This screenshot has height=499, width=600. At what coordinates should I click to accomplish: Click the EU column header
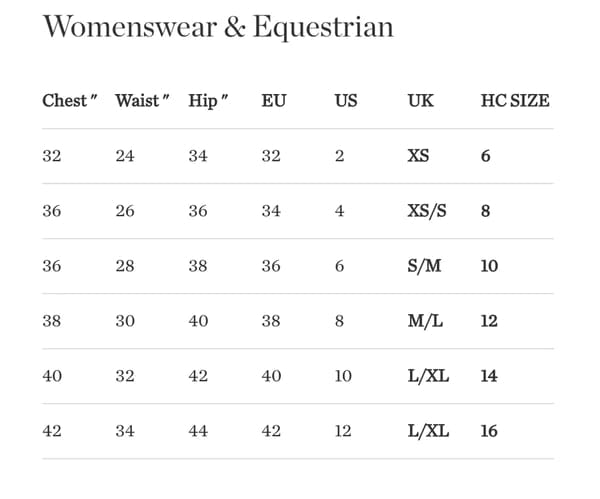coord(273,101)
